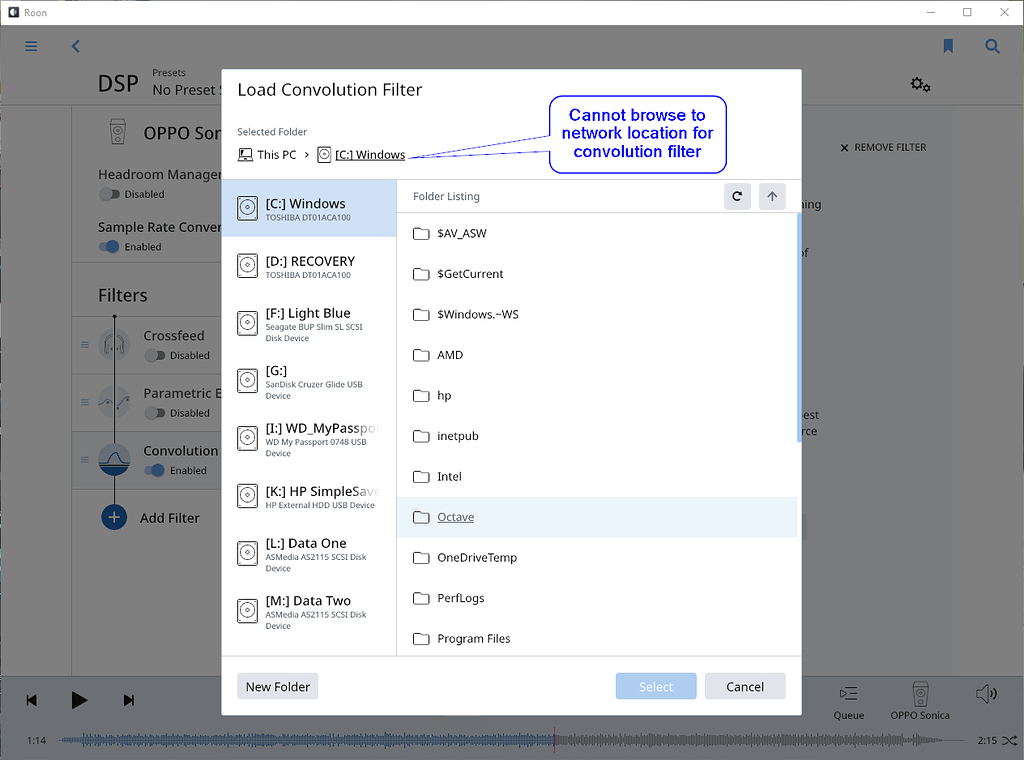Click the New Folder button
This screenshot has height=760, width=1024.
[x=277, y=686]
